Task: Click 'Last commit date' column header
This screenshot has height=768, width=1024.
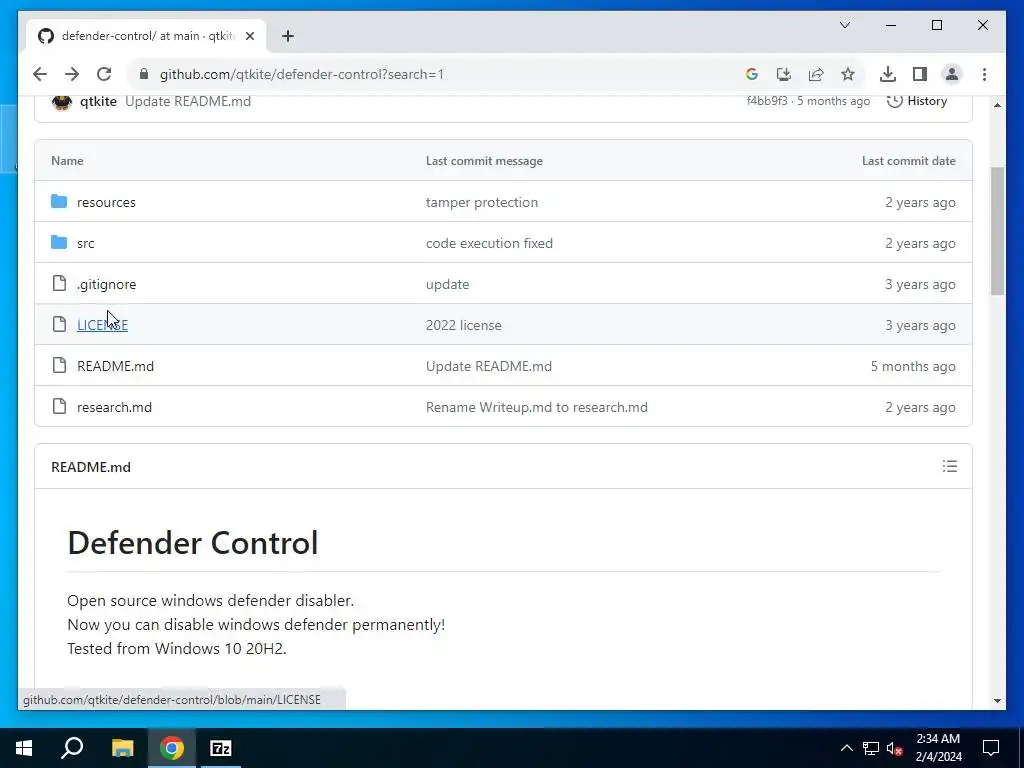Action: coord(908,161)
